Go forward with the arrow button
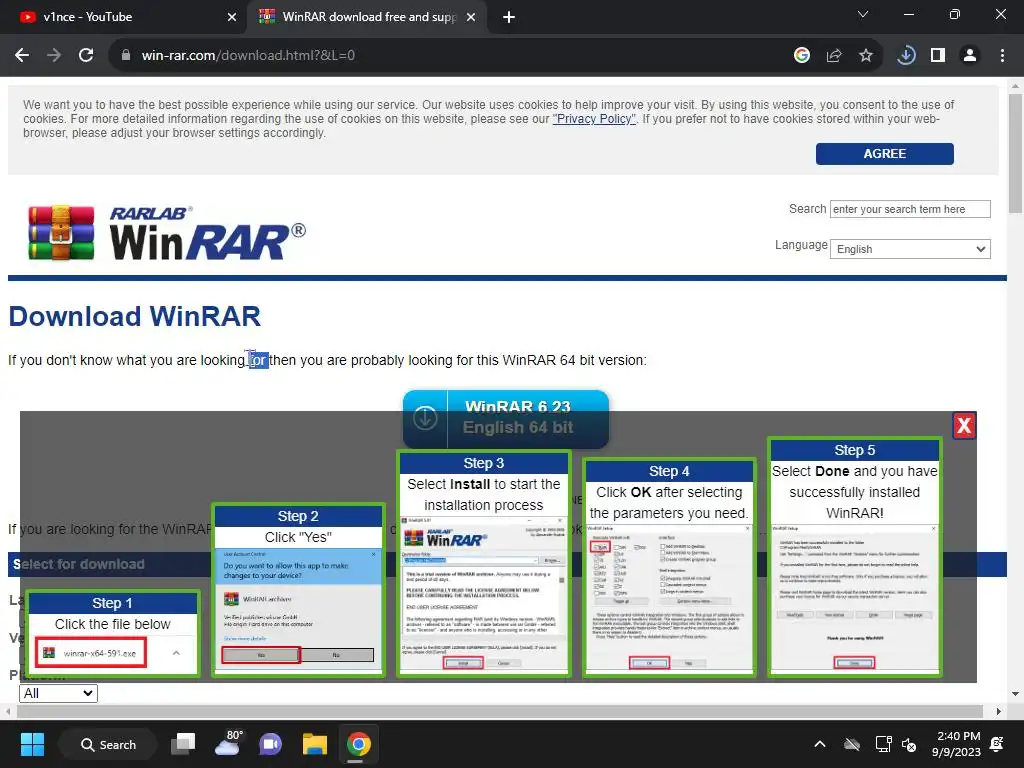Image resolution: width=1024 pixels, height=768 pixels. [54, 56]
